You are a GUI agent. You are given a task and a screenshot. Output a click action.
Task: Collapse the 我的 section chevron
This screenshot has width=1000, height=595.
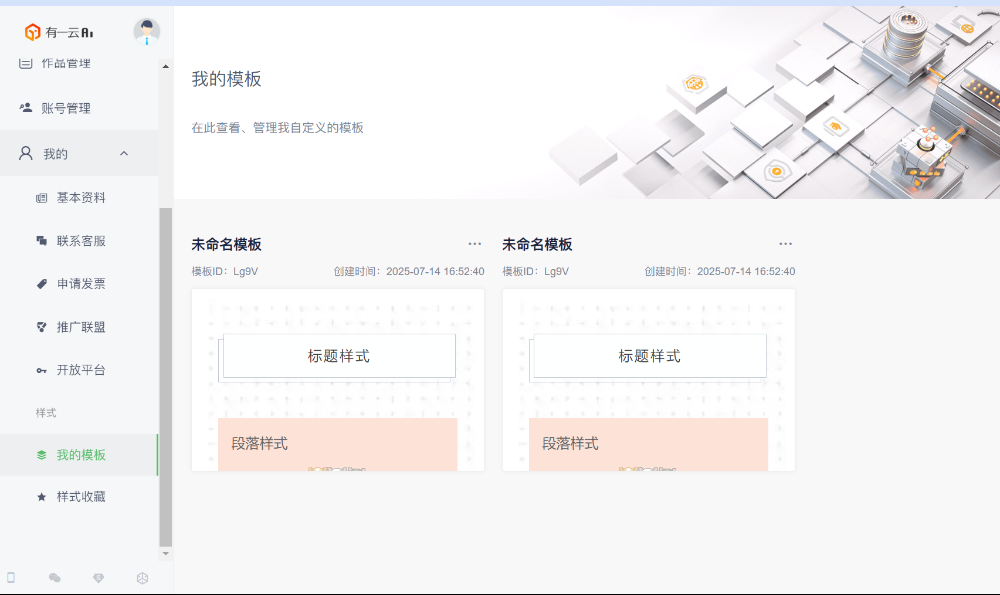[x=124, y=154]
